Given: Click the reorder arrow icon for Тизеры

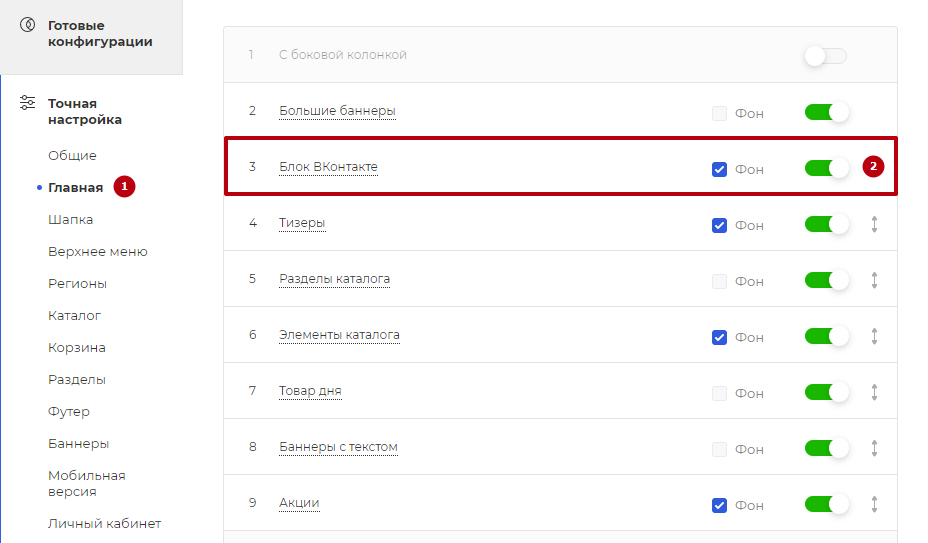Looking at the screenshot, I should (x=874, y=224).
